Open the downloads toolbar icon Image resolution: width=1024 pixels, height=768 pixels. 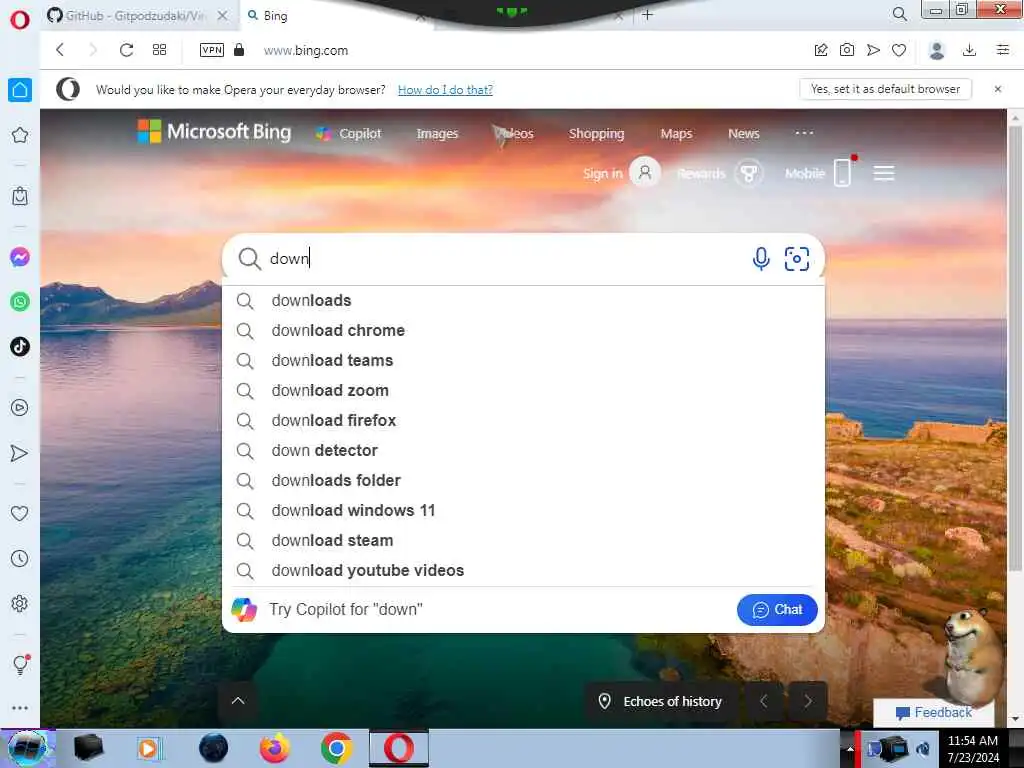click(x=969, y=50)
